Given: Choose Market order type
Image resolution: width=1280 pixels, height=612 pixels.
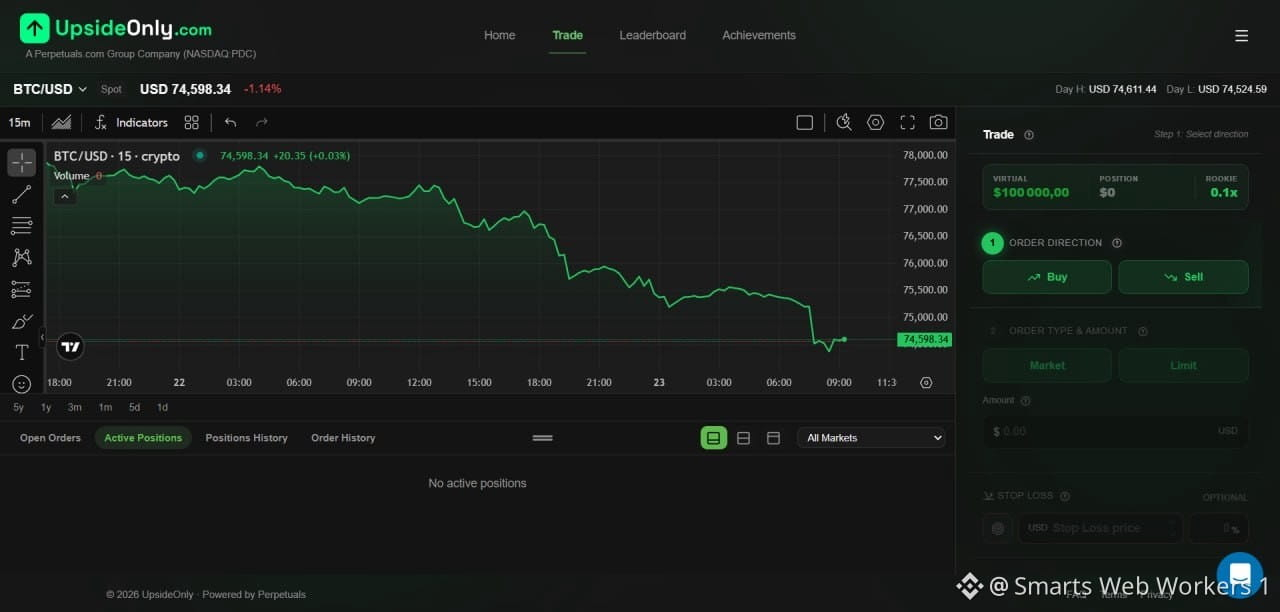Looking at the screenshot, I should tap(1047, 365).
